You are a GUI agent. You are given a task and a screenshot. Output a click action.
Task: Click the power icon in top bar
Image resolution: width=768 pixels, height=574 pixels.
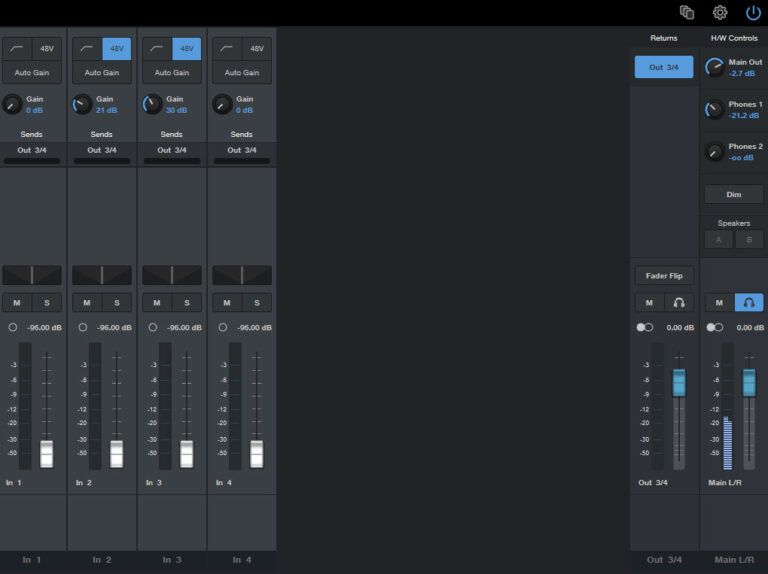(x=753, y=12)
